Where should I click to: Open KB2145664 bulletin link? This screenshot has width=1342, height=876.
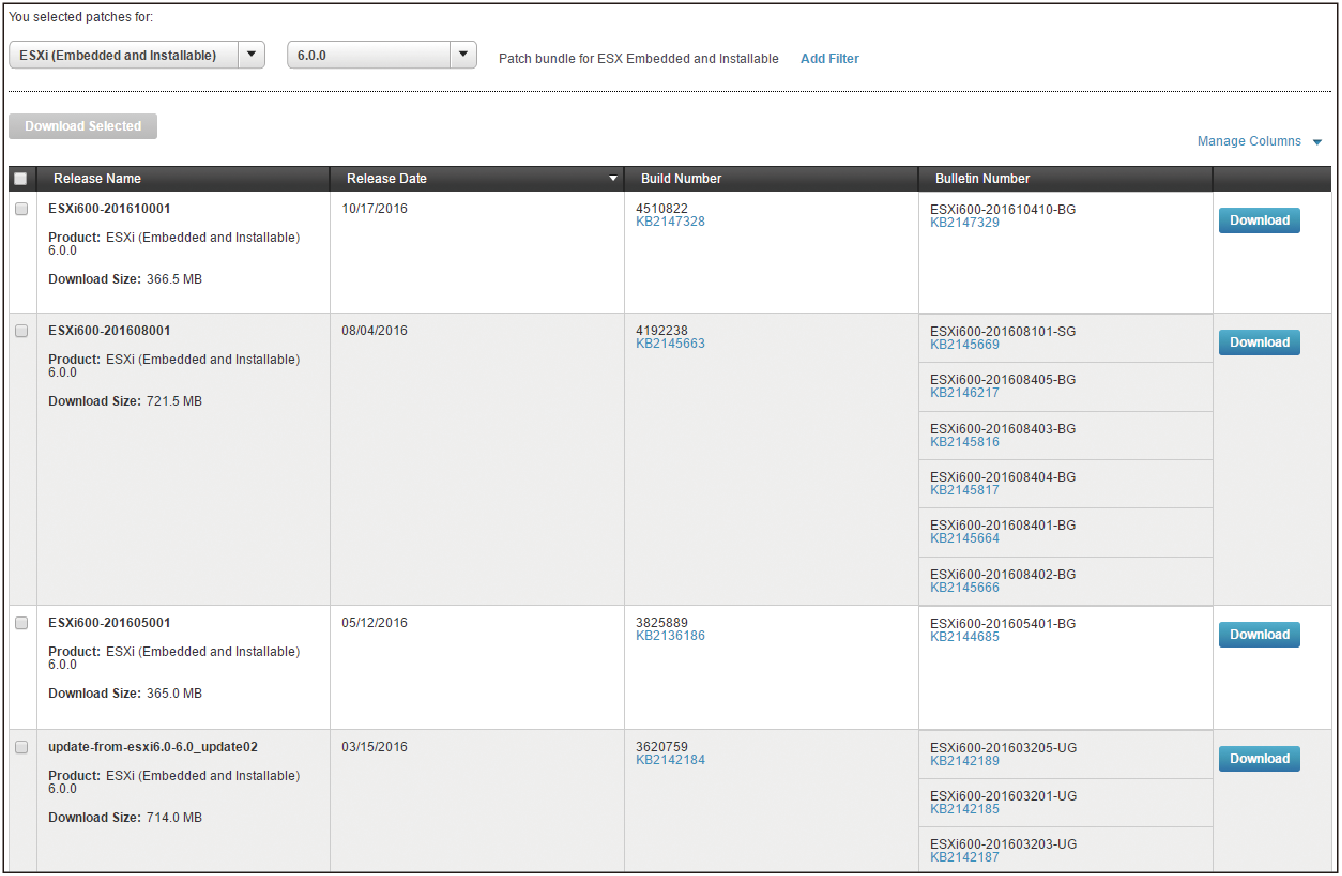click(x=965, y=538)
